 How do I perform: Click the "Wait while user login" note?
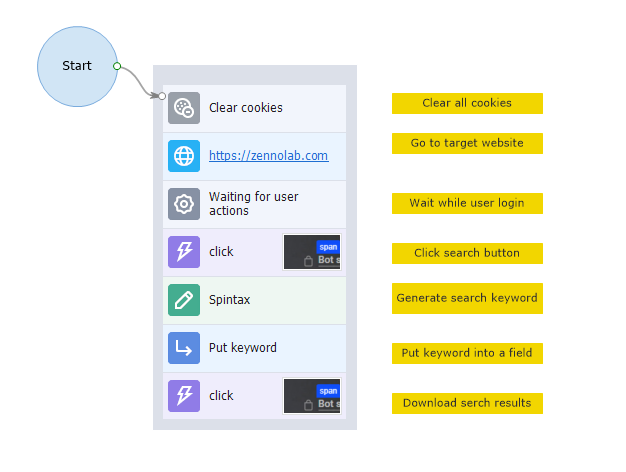click(x=467, y=203)
